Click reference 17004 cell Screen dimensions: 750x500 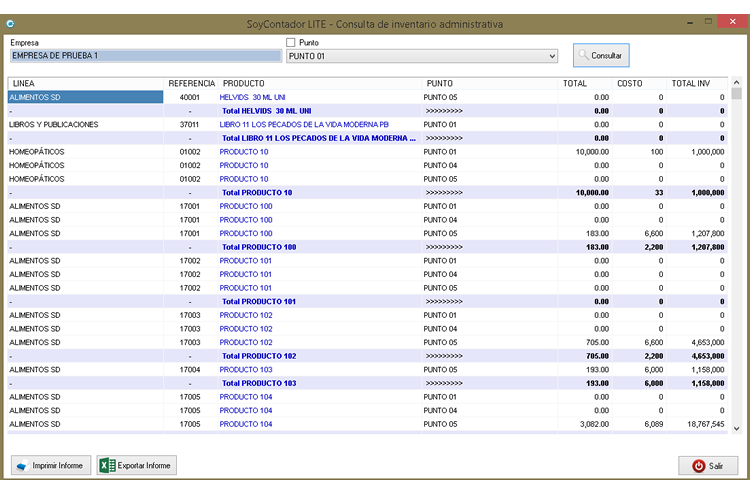pos(190,370)
